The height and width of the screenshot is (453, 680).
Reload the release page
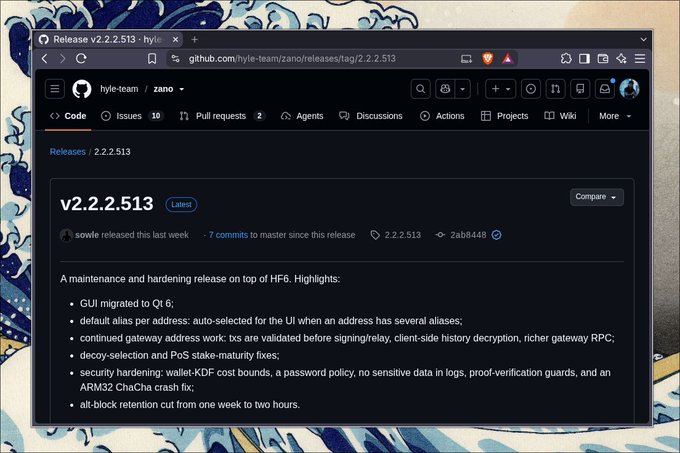pos(81,59)
